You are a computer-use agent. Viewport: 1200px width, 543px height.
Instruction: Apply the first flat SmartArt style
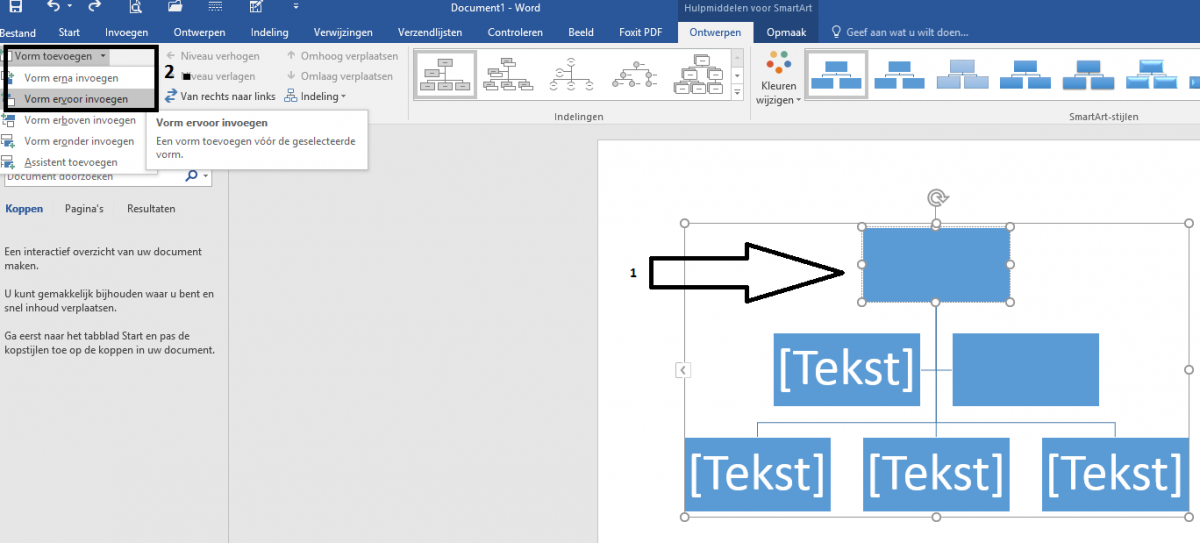pos(836,75)
